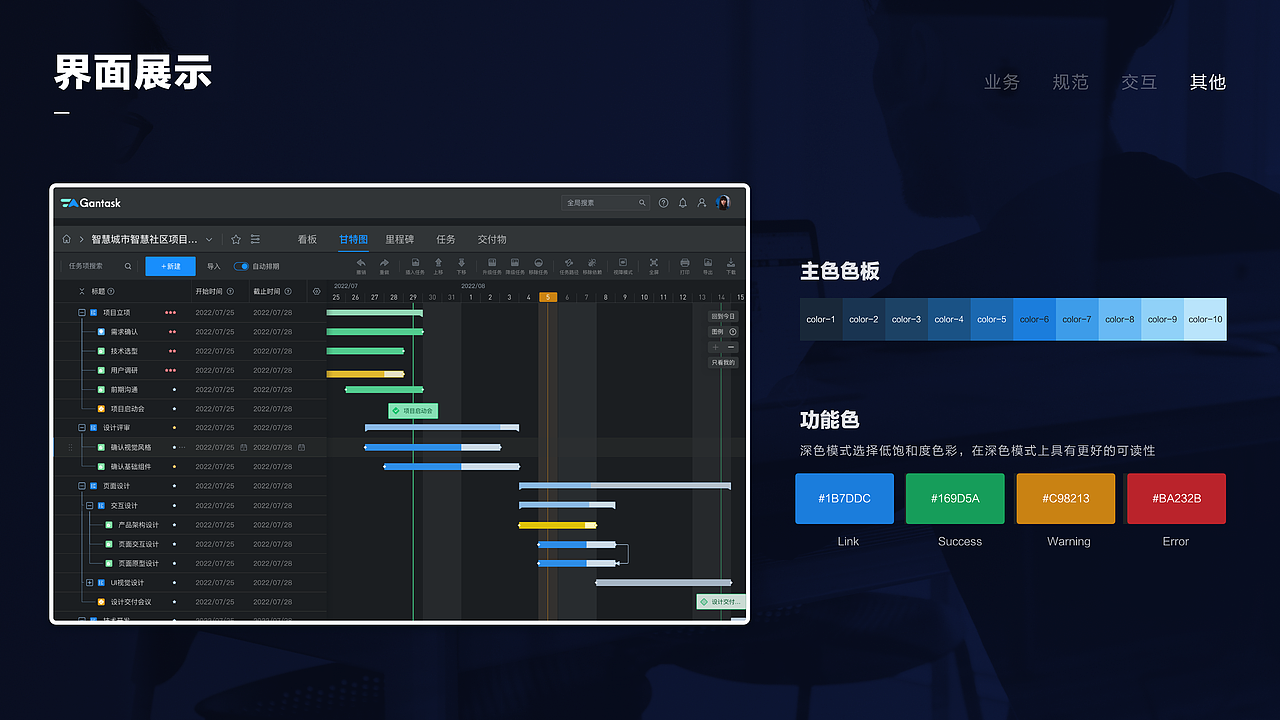Click the #1B7DDC Link color swatch
Viewport: 1280px width, 720px height.
pos(844,498)
